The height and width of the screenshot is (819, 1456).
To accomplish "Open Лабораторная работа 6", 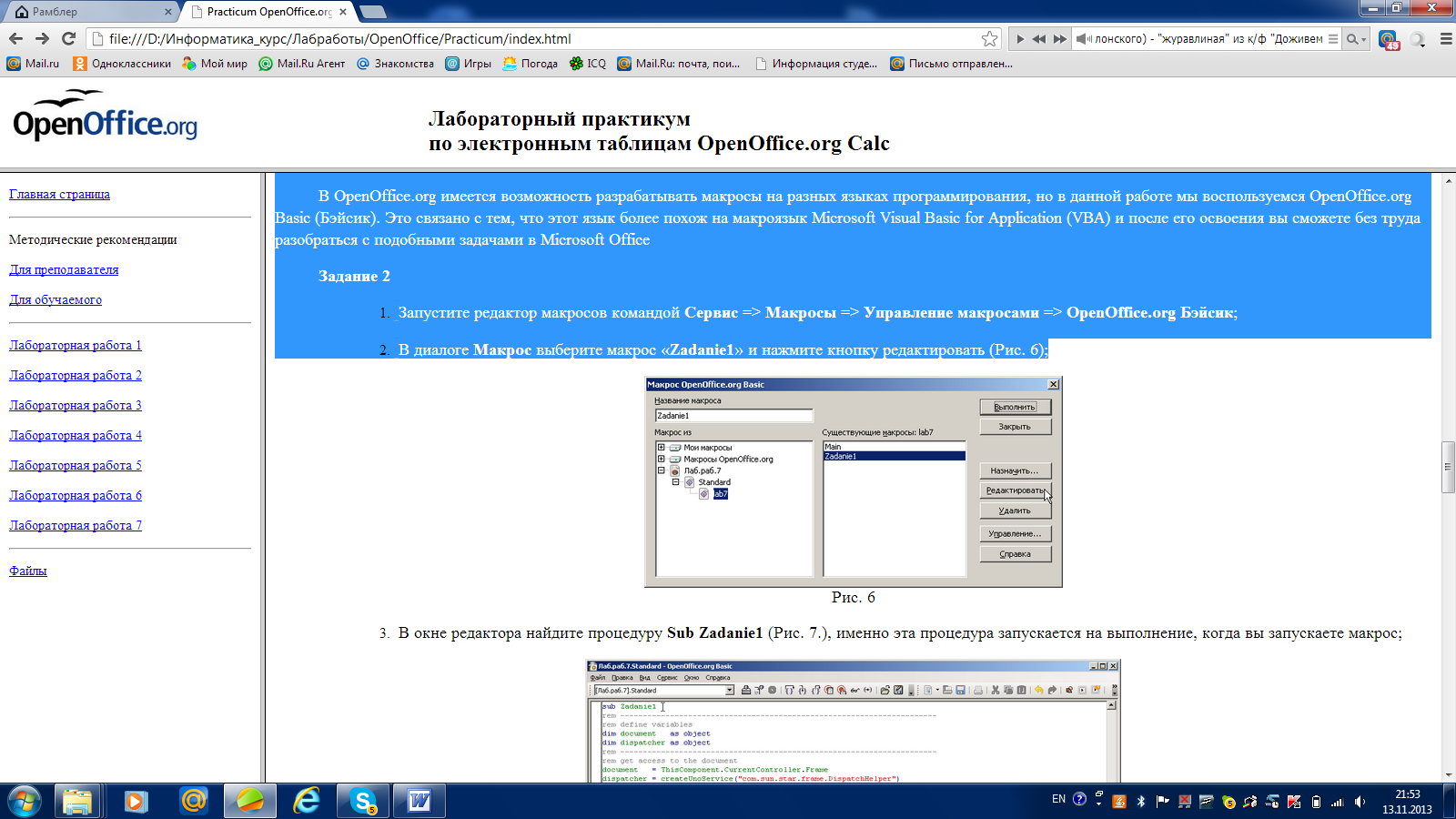I will tap(76, 495).
